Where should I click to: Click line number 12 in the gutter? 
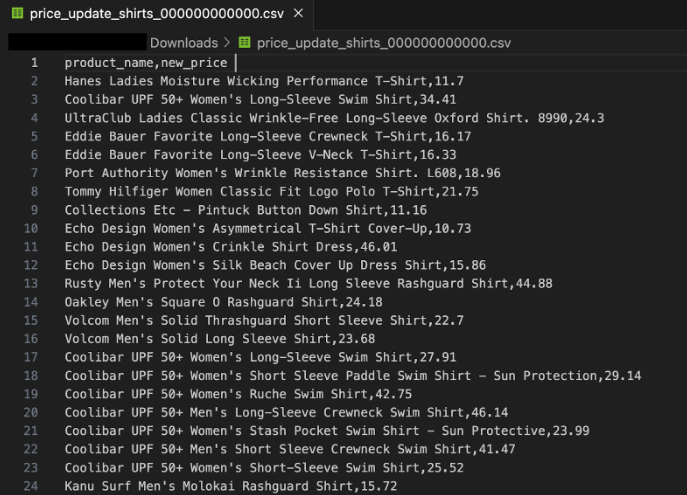[31, 265]
